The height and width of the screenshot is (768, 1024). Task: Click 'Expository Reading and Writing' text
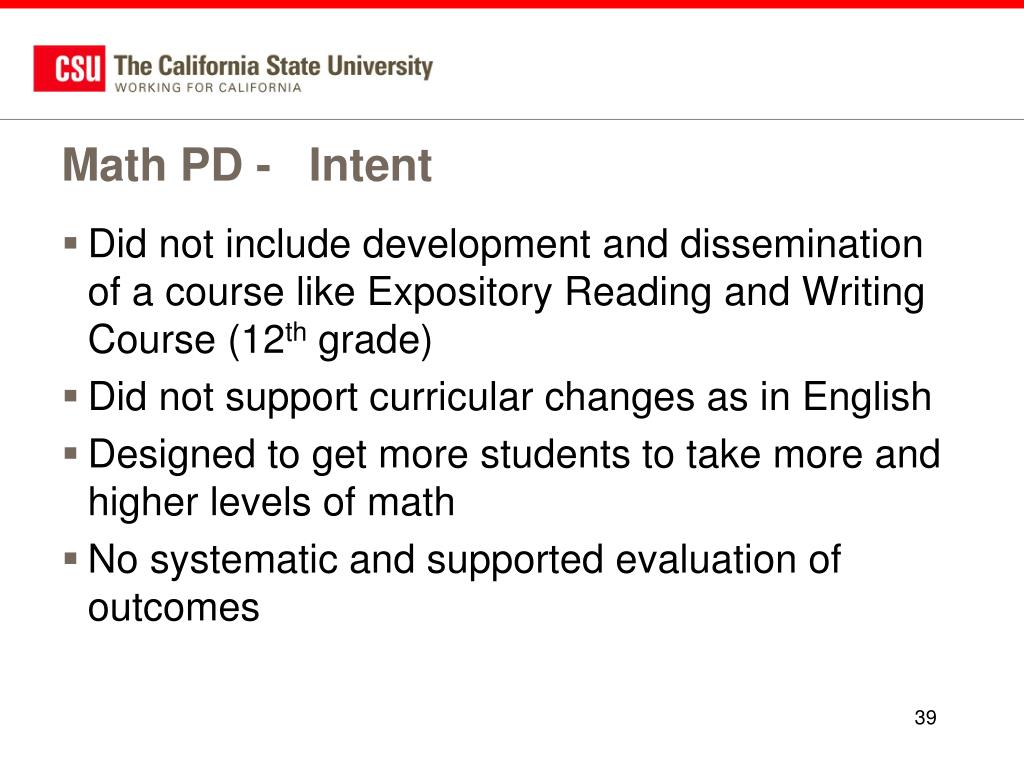point(647,293)
